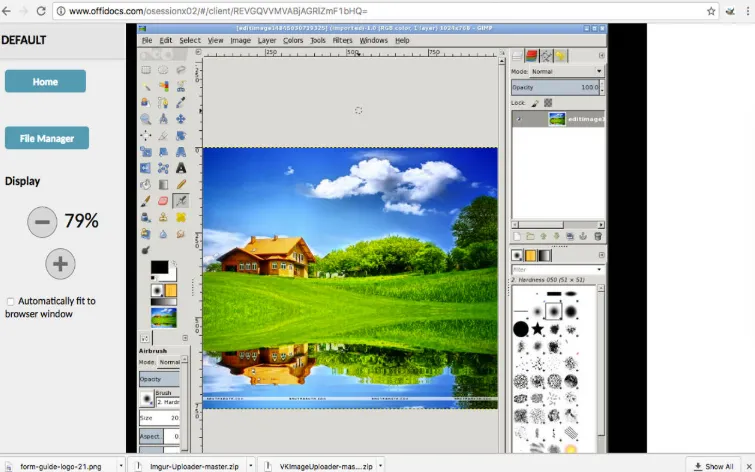
Task: Select the Dodge/Burn tool
Action: [146, 250]
